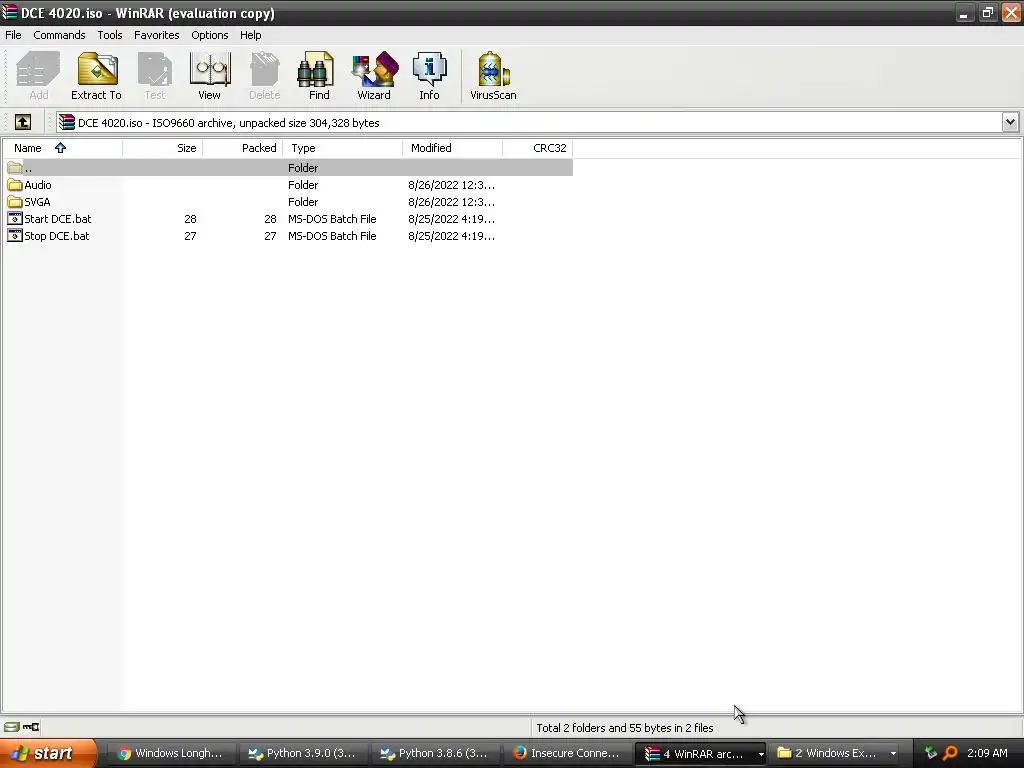The width and height of the screenshot is (1024, 768).
Task: Select the parent folder '..' row icon
Action: click(14, 168)
